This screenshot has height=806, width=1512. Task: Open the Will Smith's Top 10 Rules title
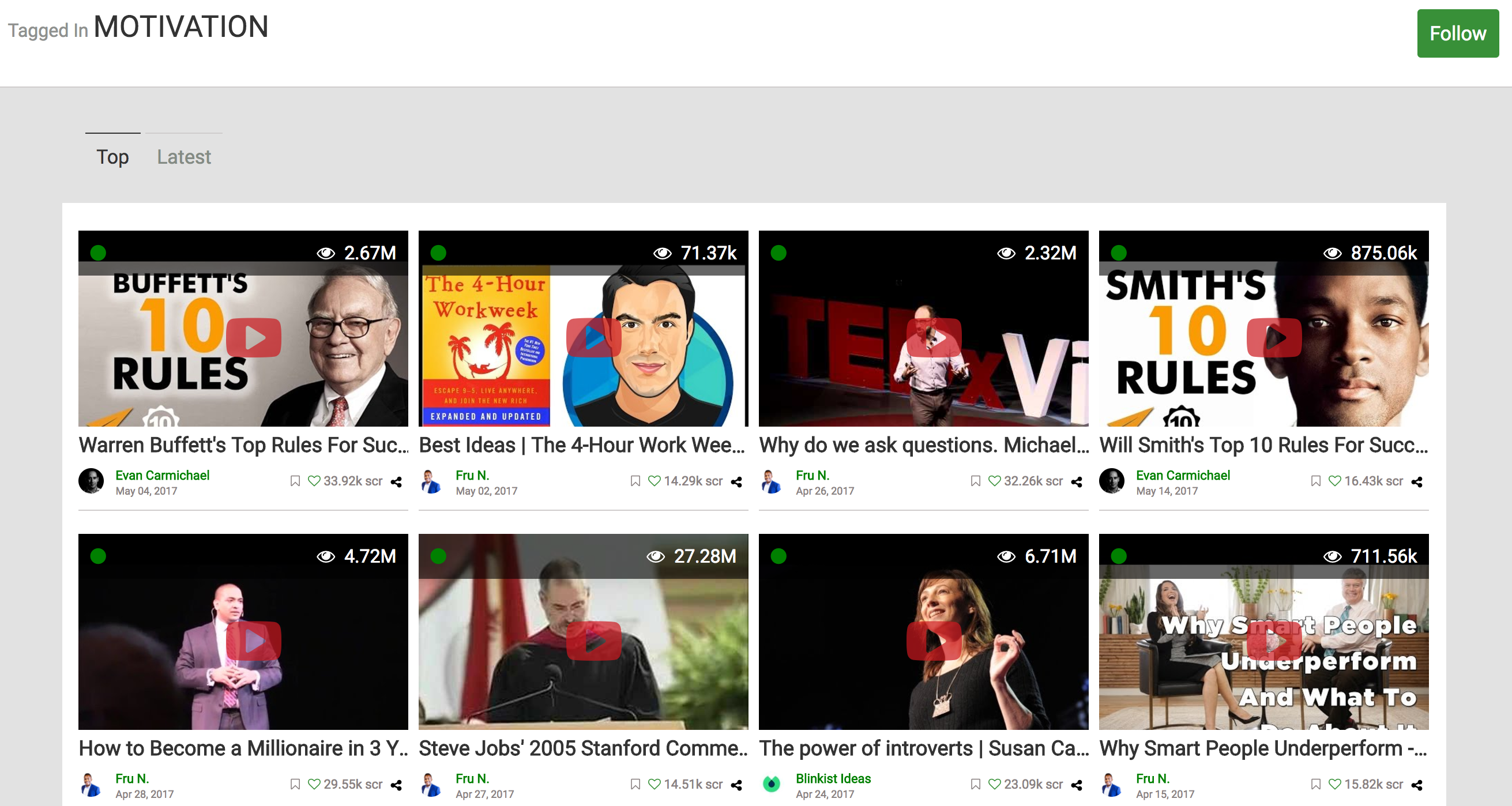1263,445
